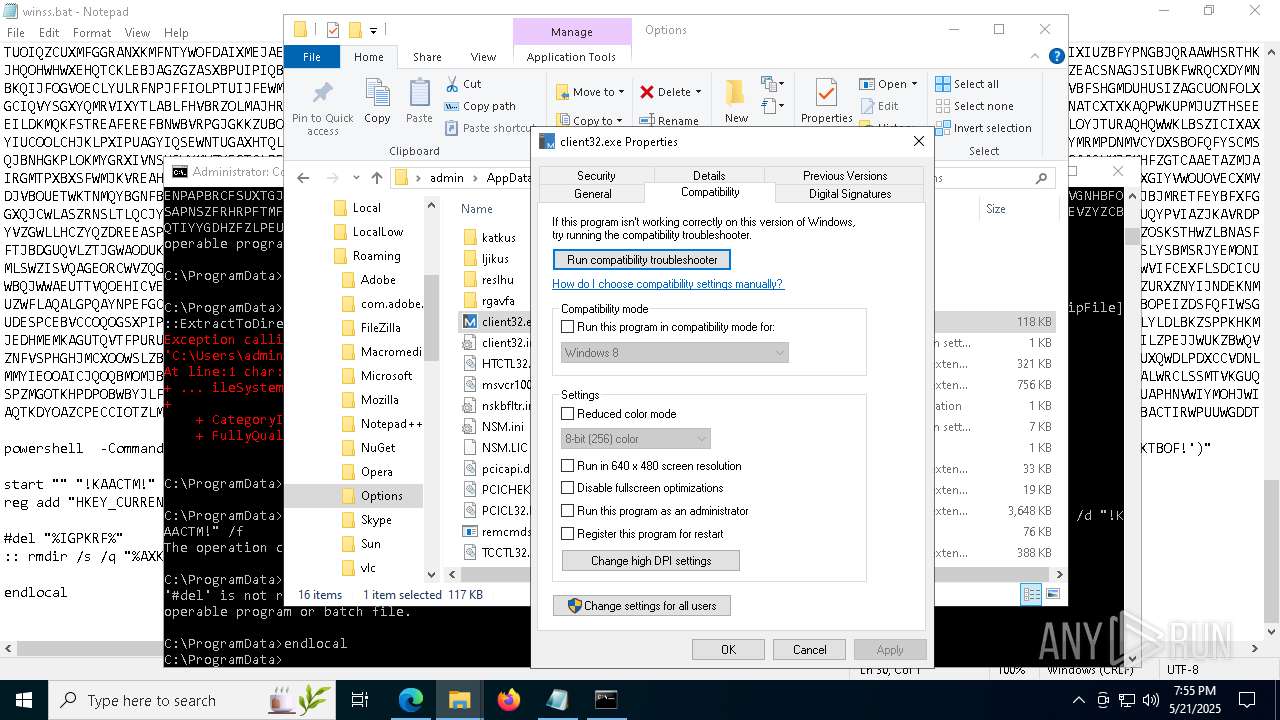
Task: Switch to large icons view button
Action: 1052,594
